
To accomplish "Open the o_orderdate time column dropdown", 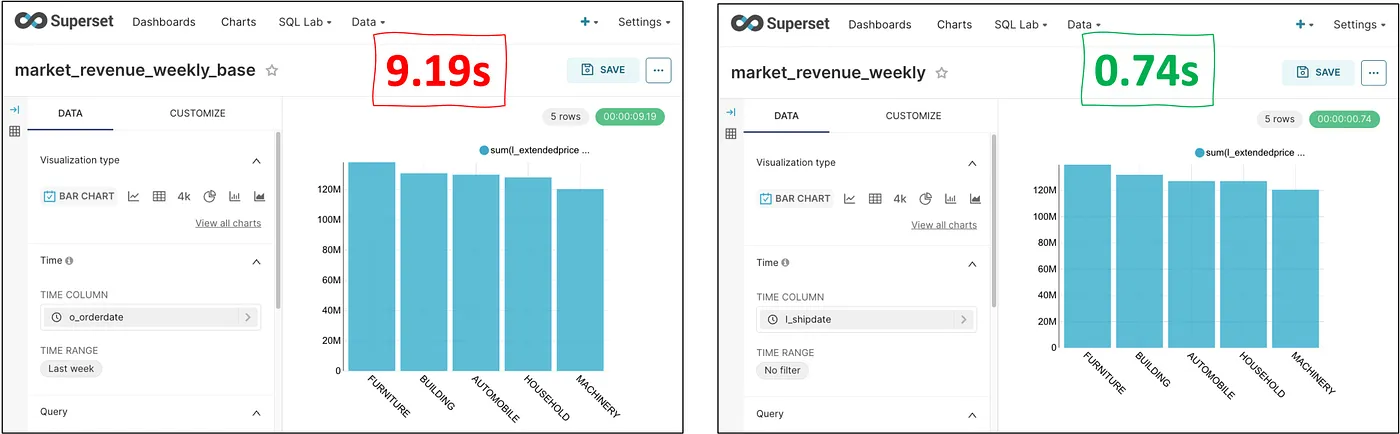I will [x=150, y=317].
